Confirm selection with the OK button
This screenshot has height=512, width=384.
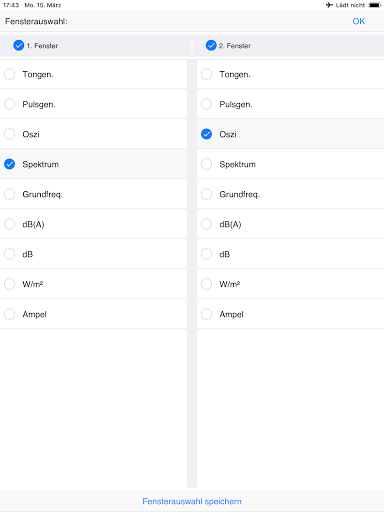359,21
